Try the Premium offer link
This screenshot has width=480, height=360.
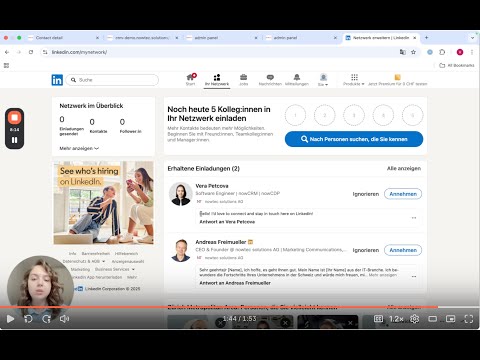[398, 80]
